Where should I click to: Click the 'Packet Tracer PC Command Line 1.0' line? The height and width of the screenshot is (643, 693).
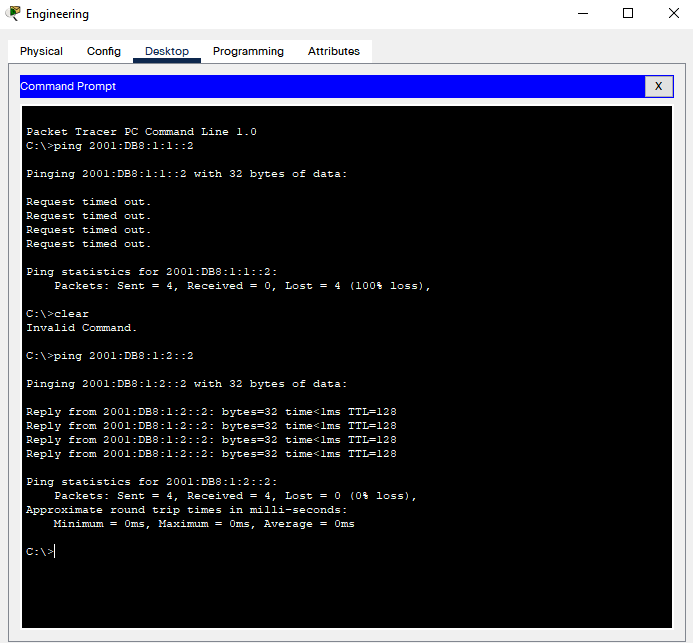(141, 132)
